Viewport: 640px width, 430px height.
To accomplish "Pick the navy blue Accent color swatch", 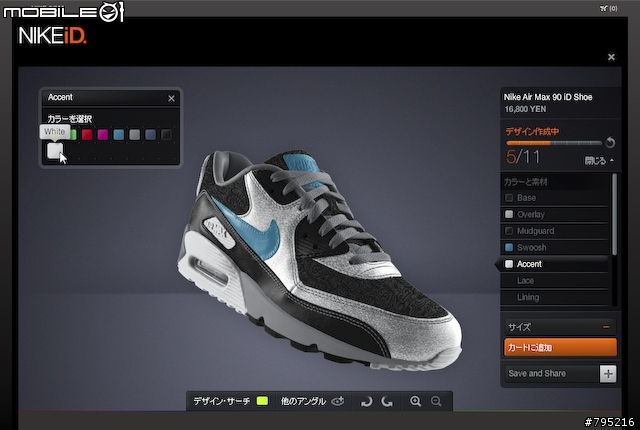I will click(151, 135).
